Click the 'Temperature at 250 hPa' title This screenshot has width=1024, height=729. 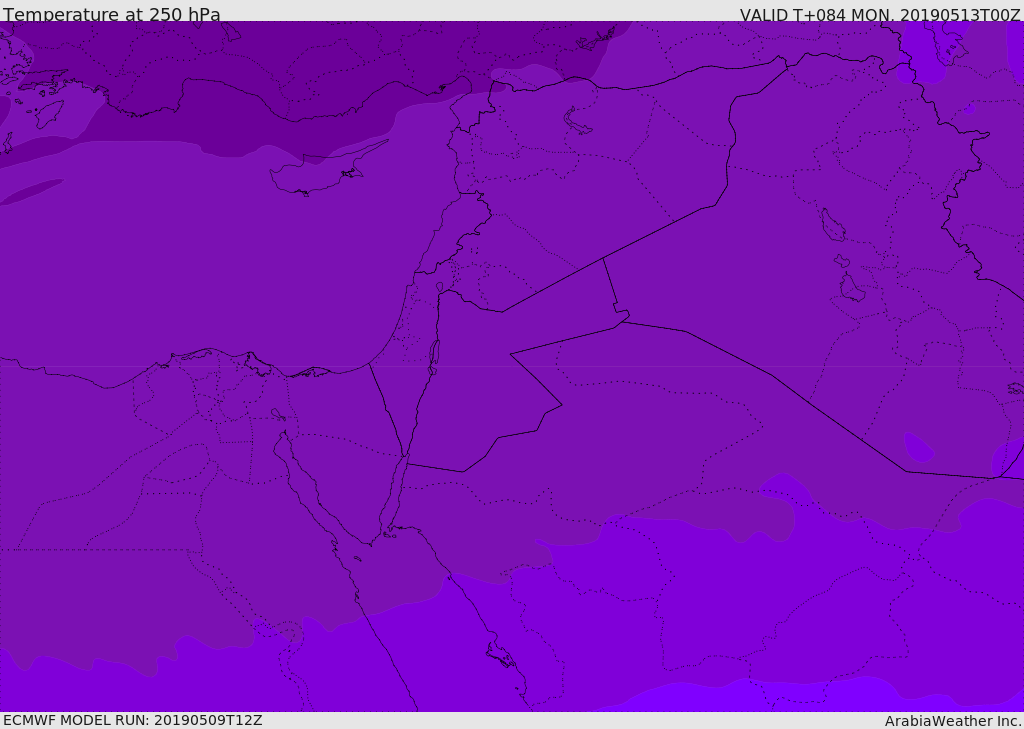(x=112, y=14)
